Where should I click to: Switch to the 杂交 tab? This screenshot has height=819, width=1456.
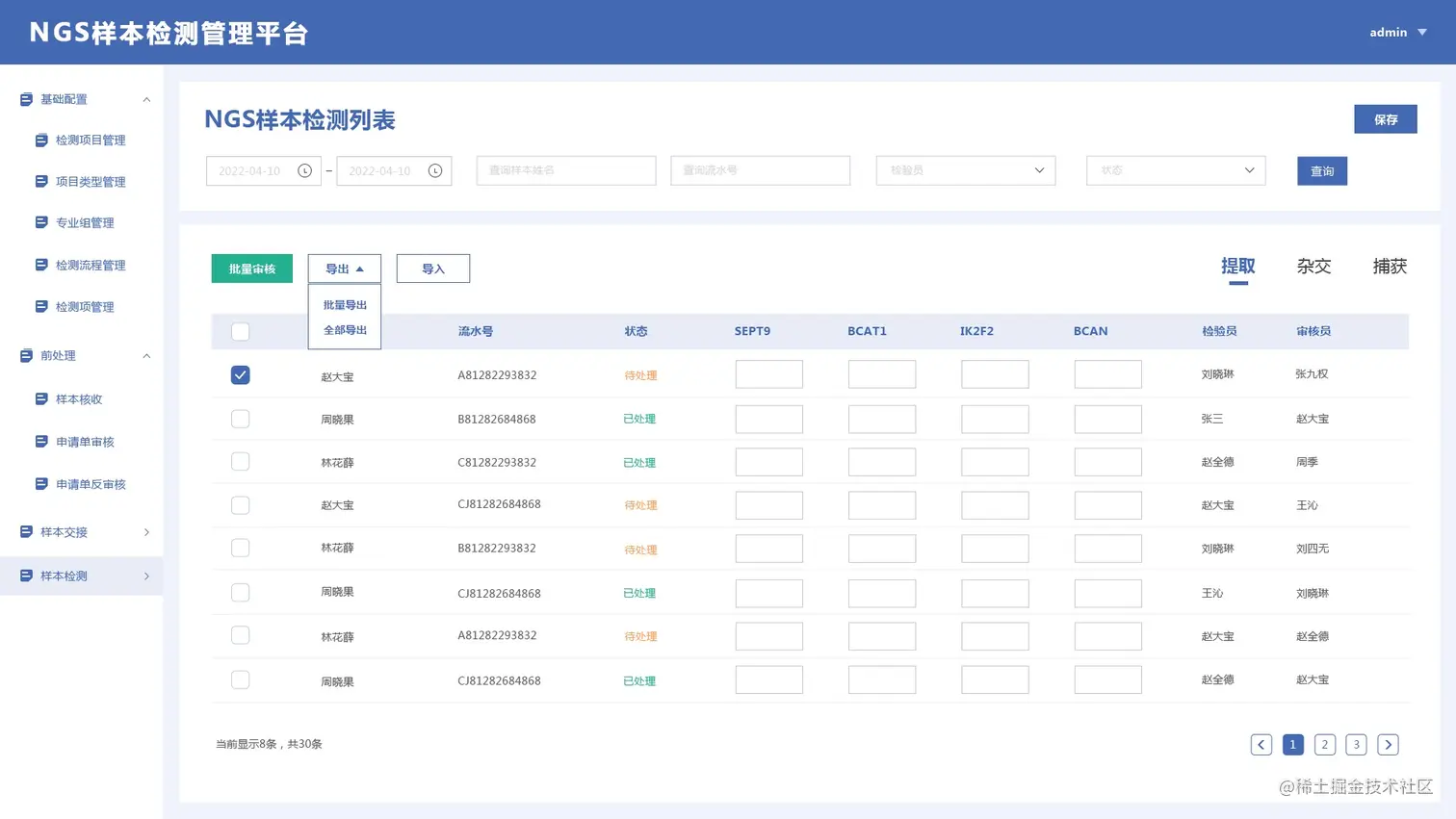click(x=1313, y=266)
